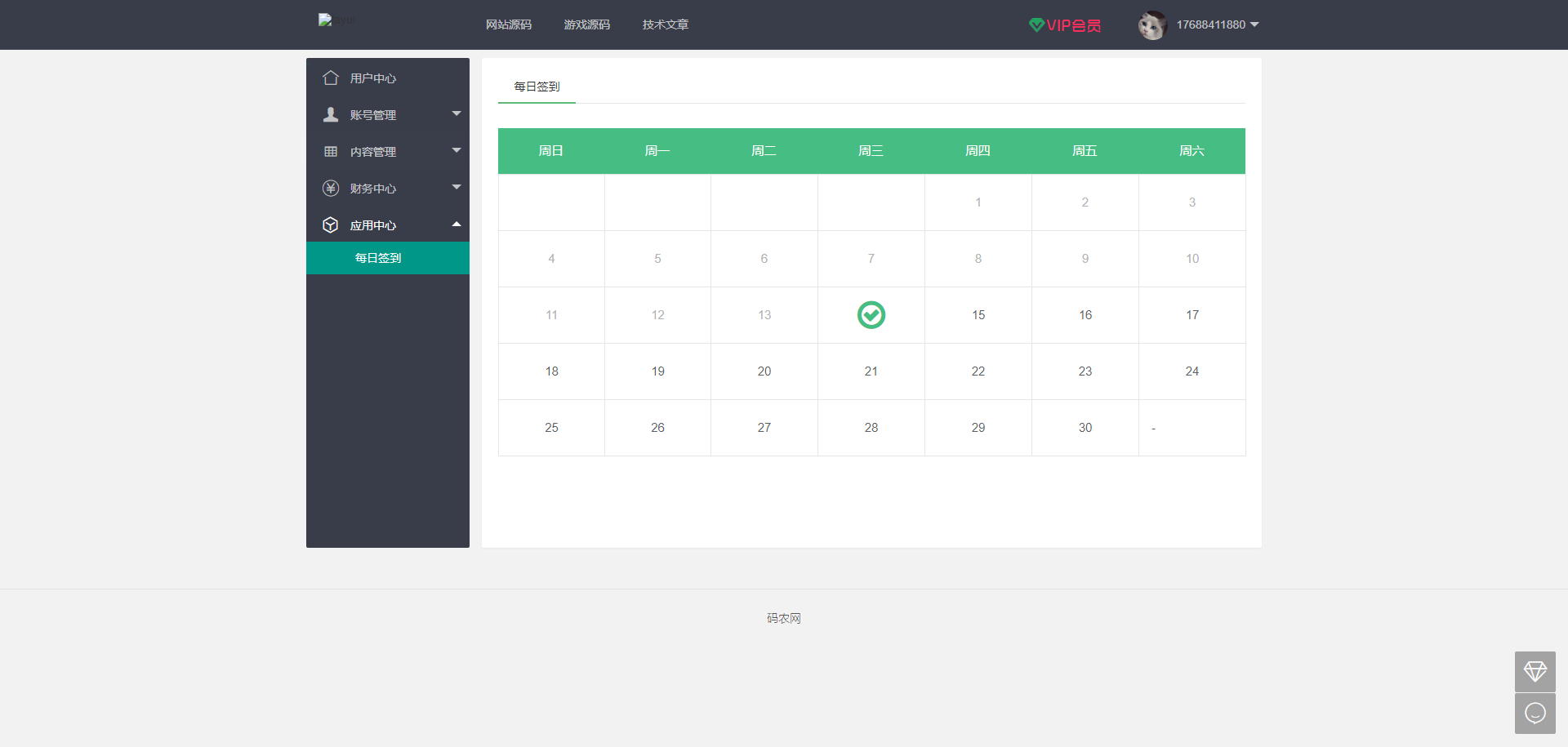Mark day 30 on the sign-in calendar

click(x=1085, y=427)
